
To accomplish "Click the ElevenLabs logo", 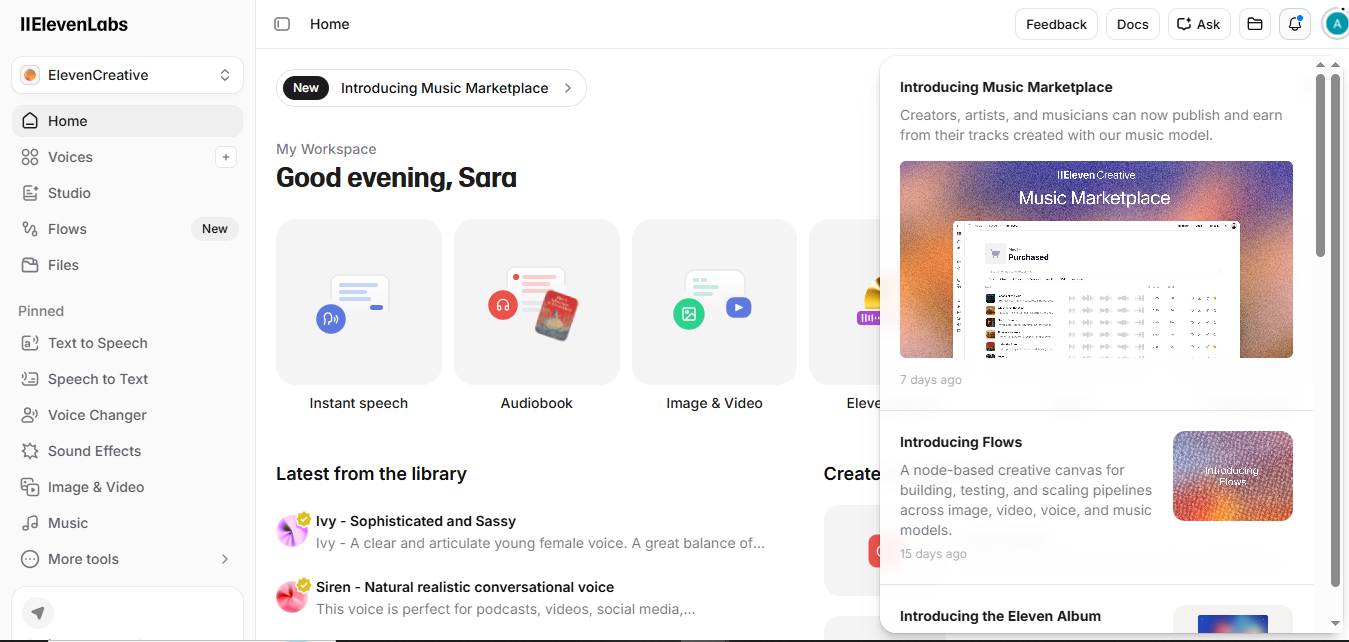I will 74,24.
